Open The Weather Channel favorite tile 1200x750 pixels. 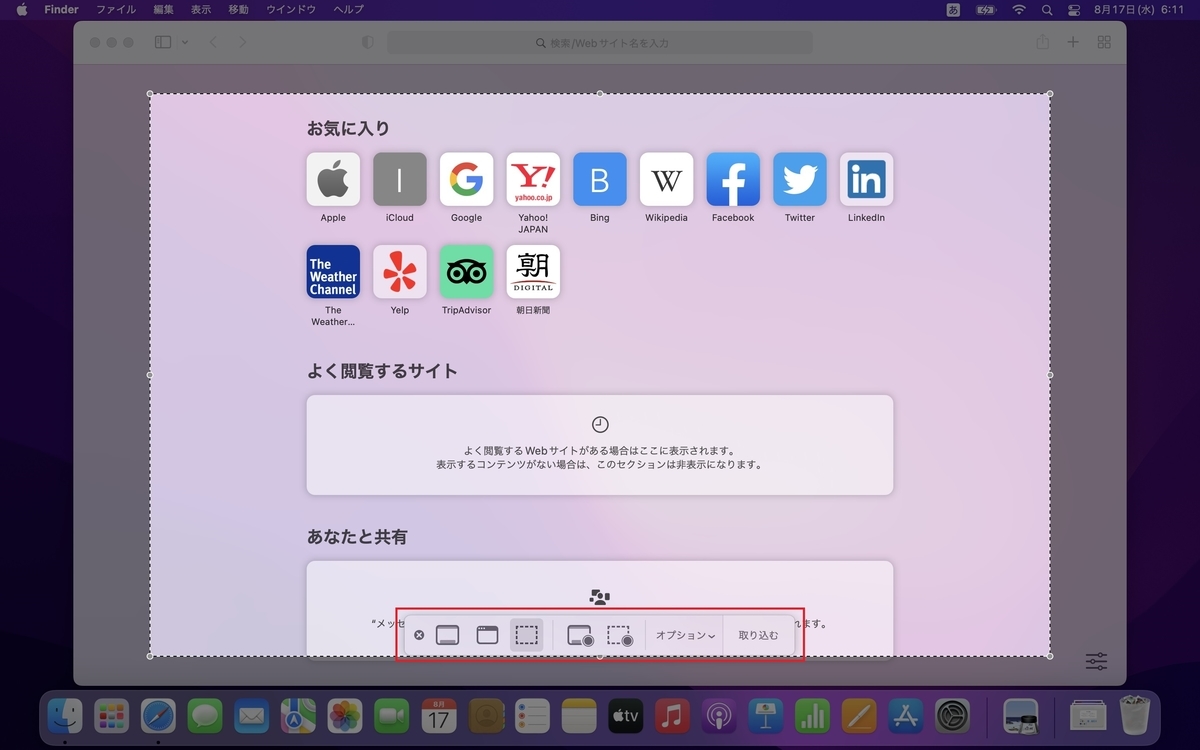pyautogui.click(x=333, y=272)
